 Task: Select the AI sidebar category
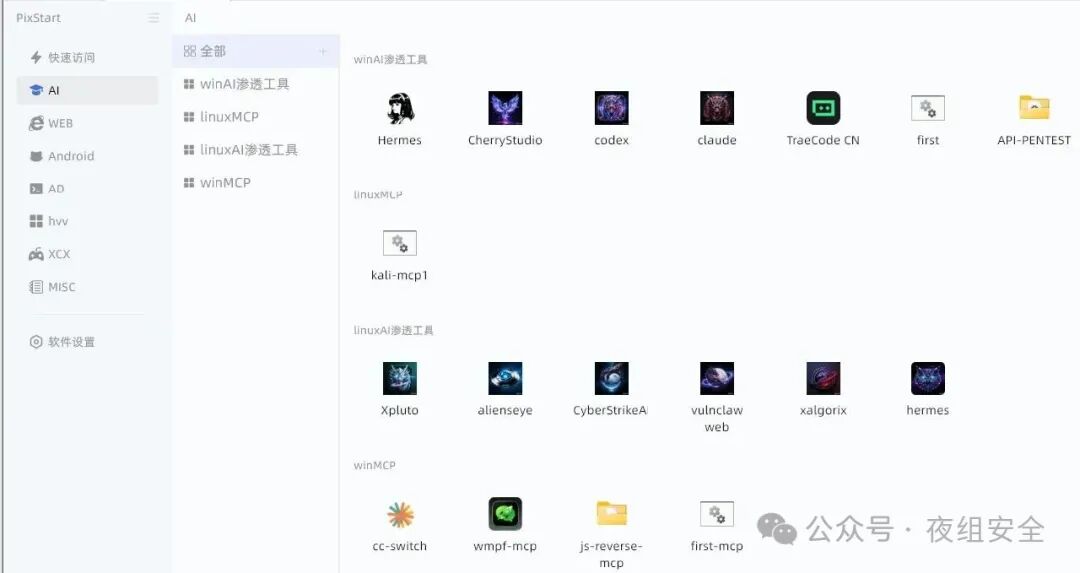[87, 90]
